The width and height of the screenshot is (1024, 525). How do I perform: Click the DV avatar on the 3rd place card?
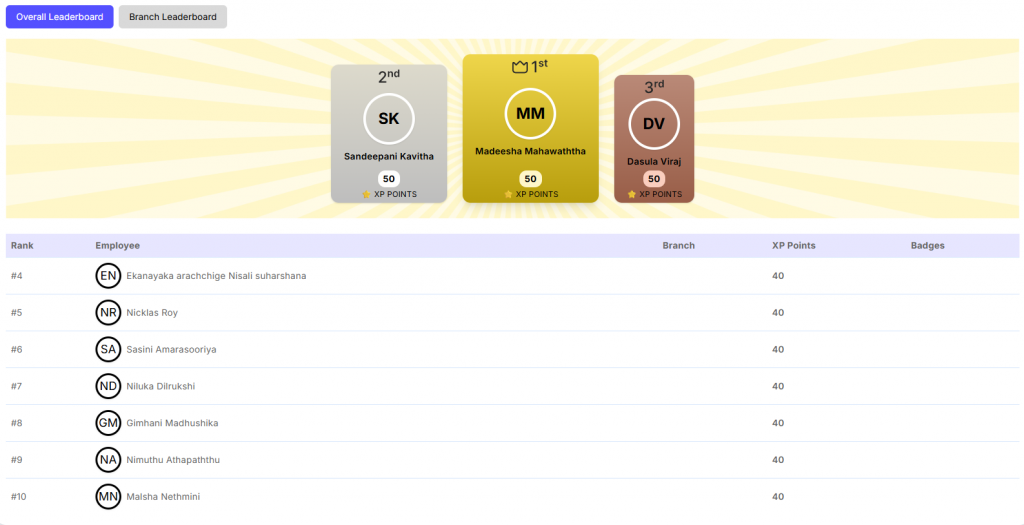click(653, 124)
